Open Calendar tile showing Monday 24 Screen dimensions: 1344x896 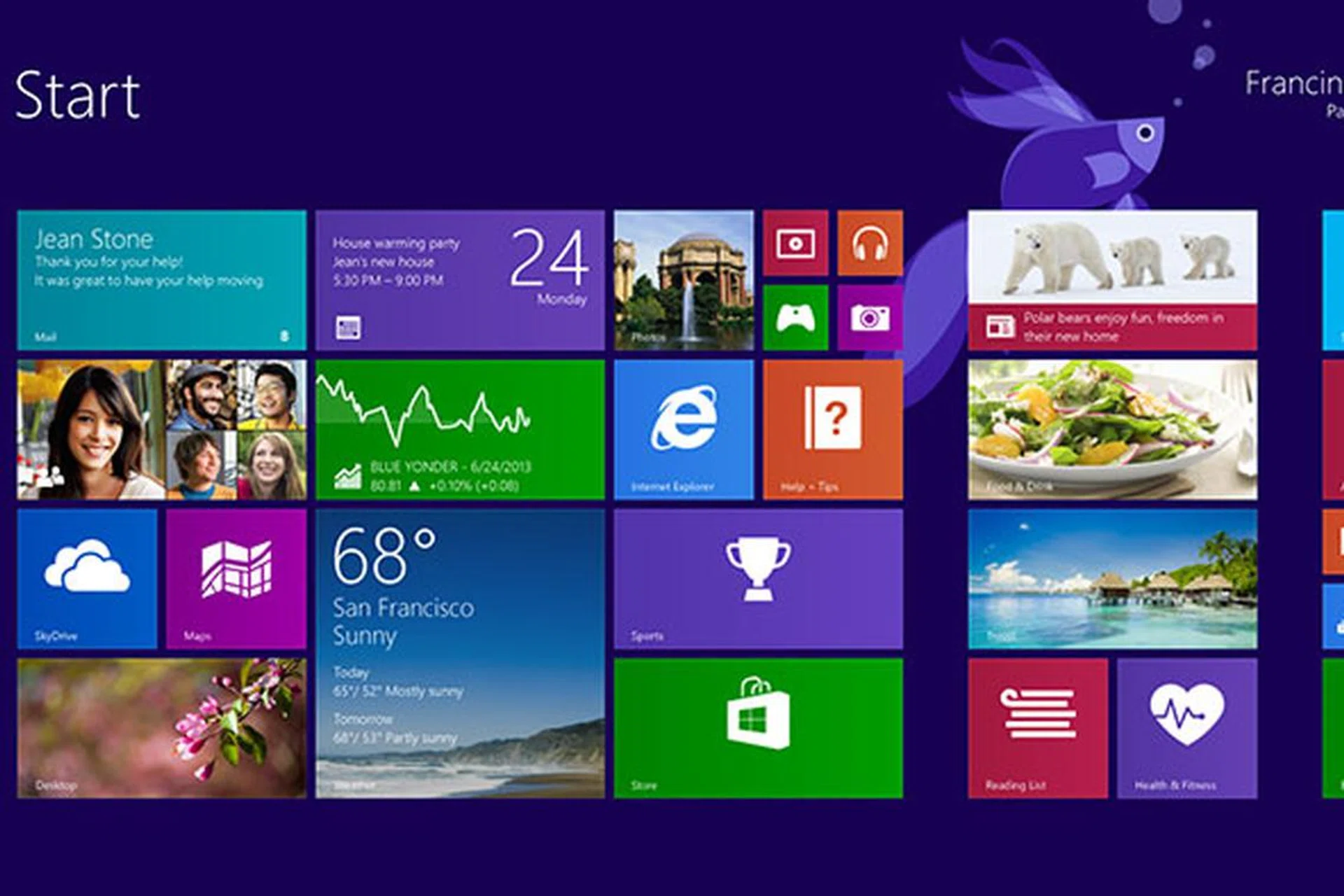coord(460,280)
